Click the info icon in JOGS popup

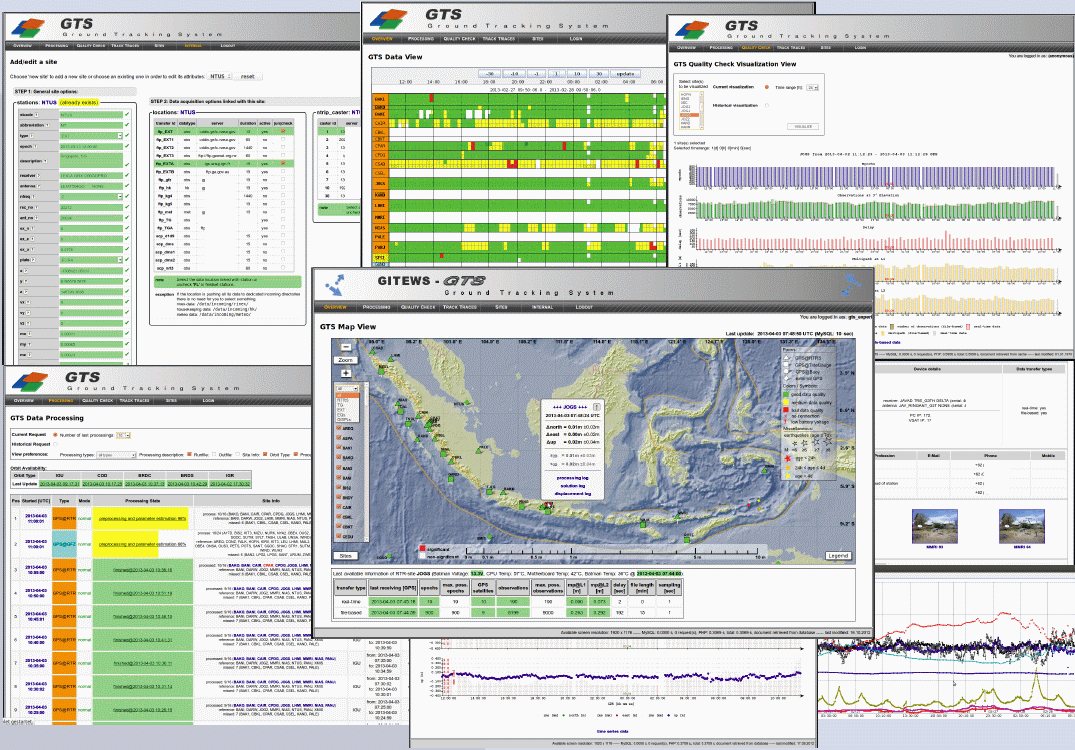pyautogui.click(x=597, y=407)
